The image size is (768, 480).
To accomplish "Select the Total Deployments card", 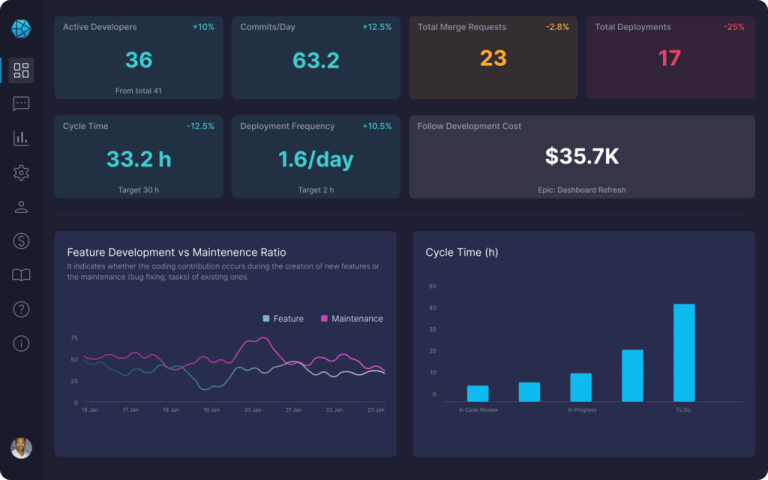I will 670,58.
